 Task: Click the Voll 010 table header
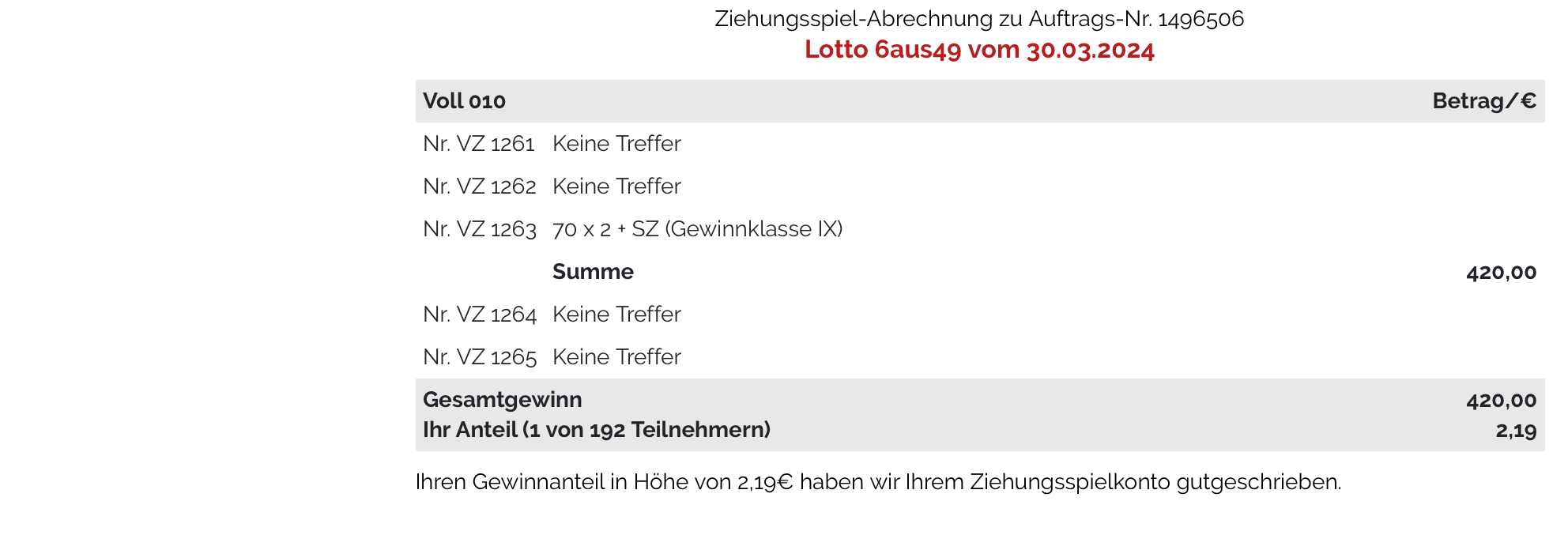pyautogui.click(x=464, y=101)
